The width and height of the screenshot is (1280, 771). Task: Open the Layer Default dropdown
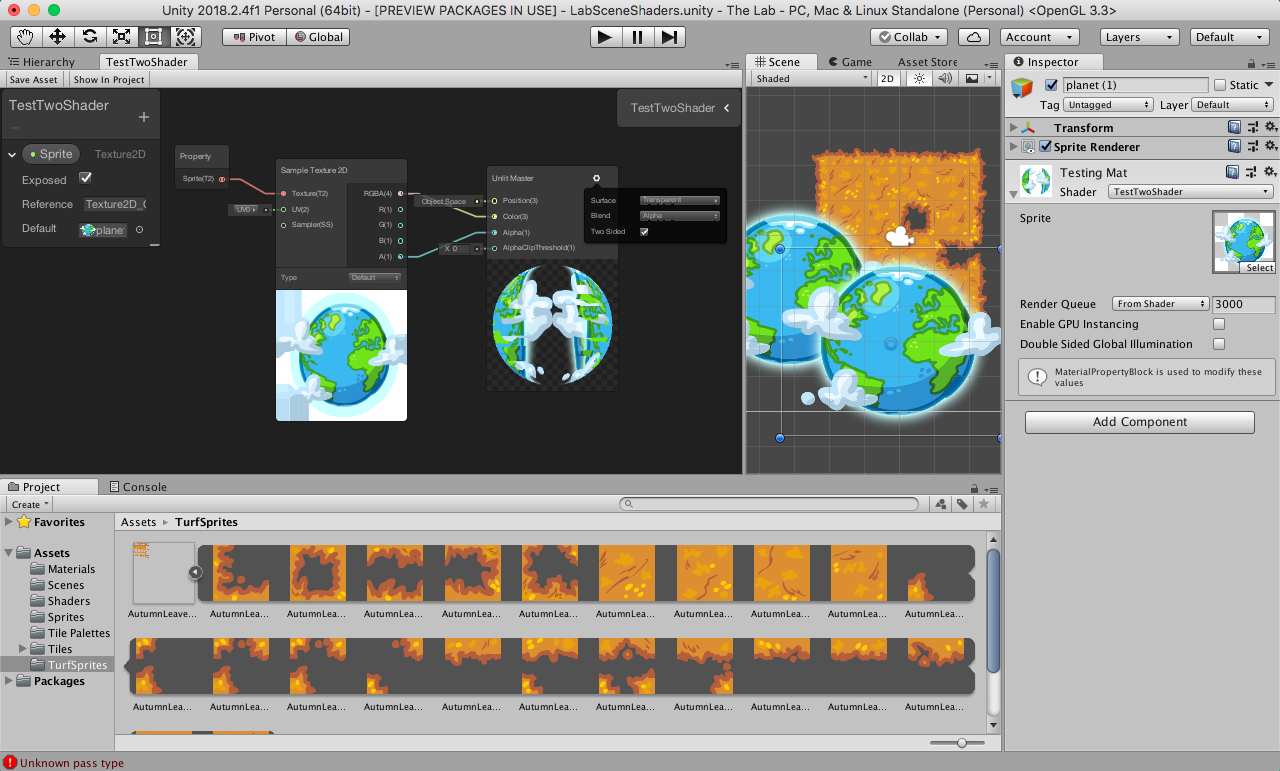(1233, 104)
